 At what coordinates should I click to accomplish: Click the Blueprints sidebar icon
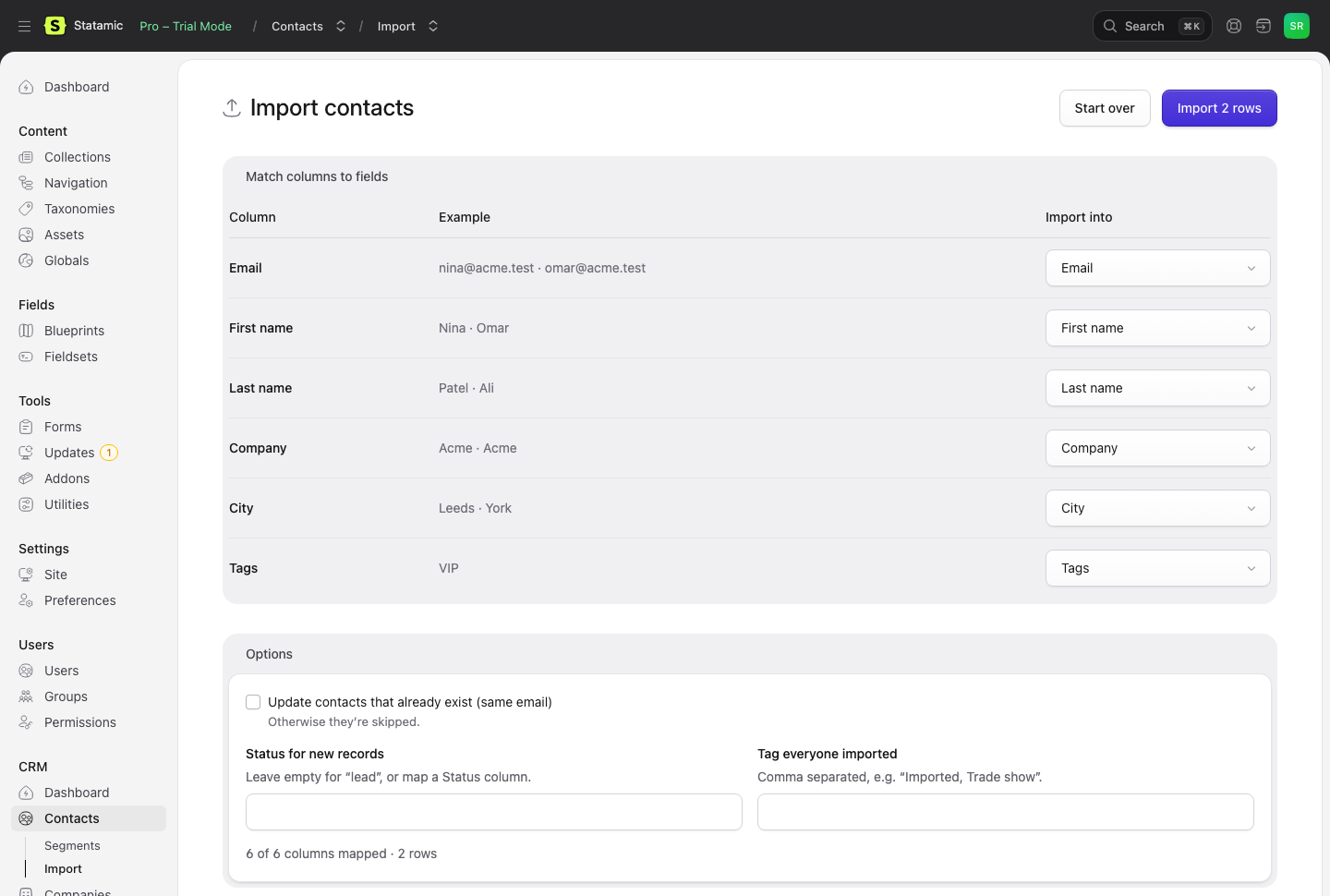[x=26, y=331]
